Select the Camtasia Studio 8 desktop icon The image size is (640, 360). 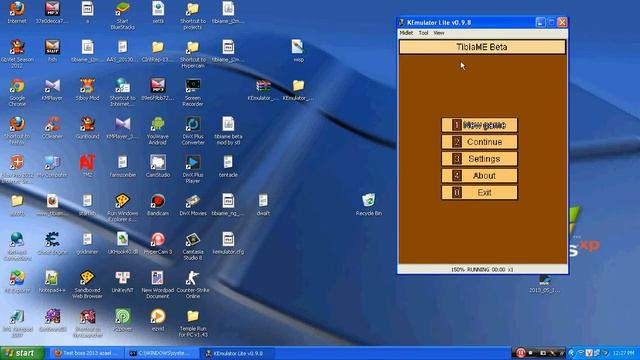pos(193,246)
